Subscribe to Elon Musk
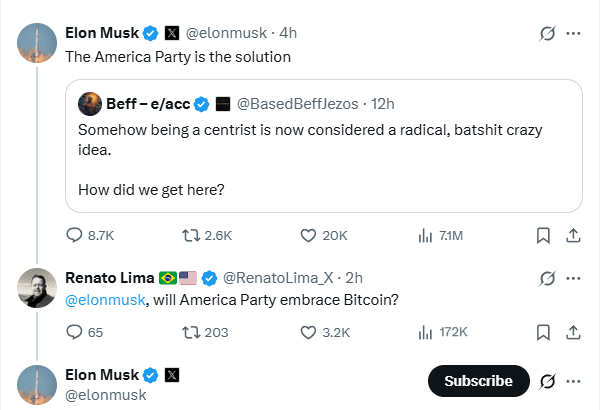The height and width of the screenshot is (410, 602). (x=478, y=380)
